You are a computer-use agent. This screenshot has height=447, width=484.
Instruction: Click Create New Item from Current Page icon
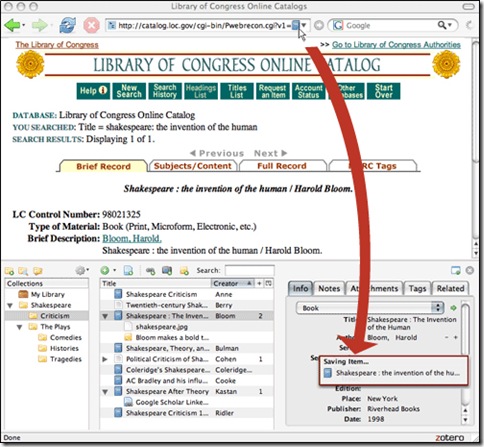(128, 270)
